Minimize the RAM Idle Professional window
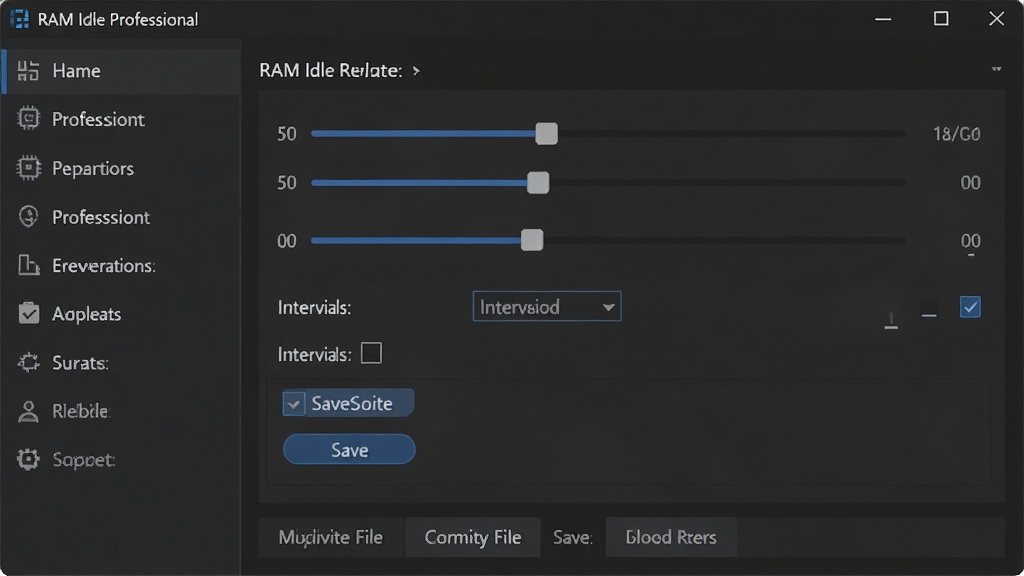The height and width of the screenshot is (576, 1024). click(x=883, y=19)
